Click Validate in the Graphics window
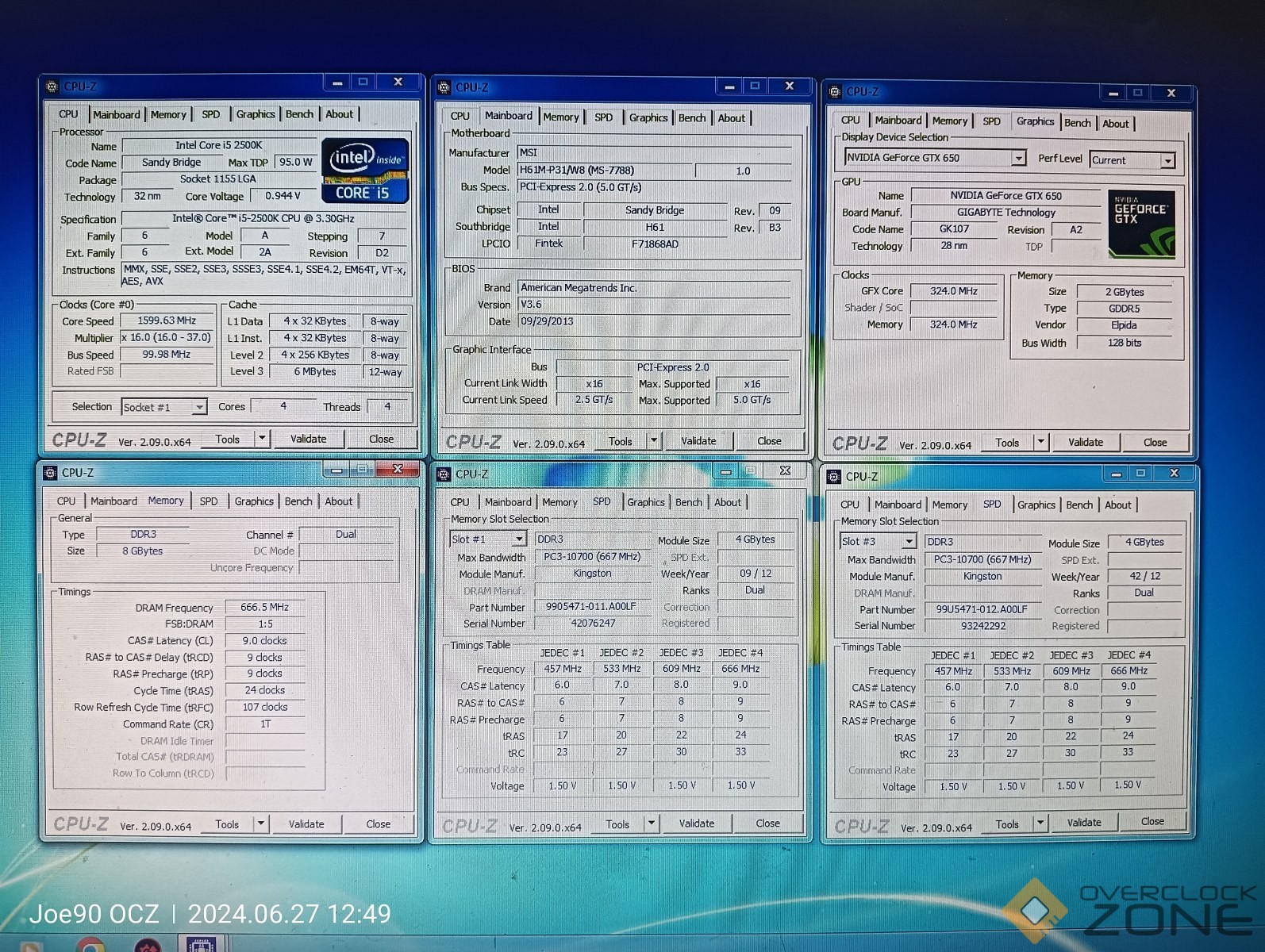 (x=1086, y=443)
